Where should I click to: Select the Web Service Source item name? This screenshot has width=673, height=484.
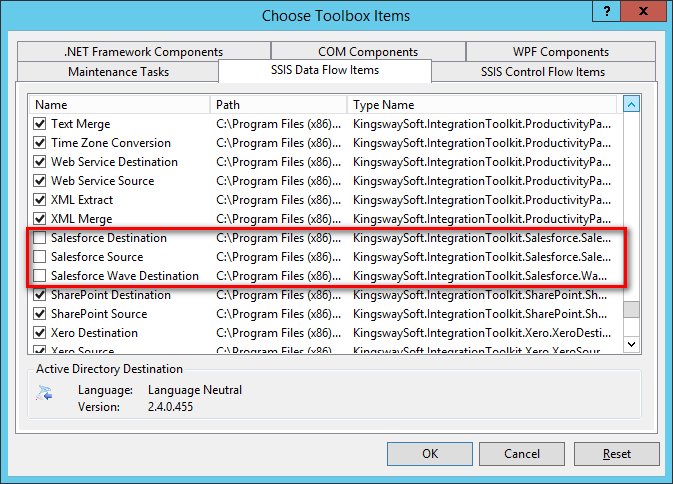tap(103, 181)
